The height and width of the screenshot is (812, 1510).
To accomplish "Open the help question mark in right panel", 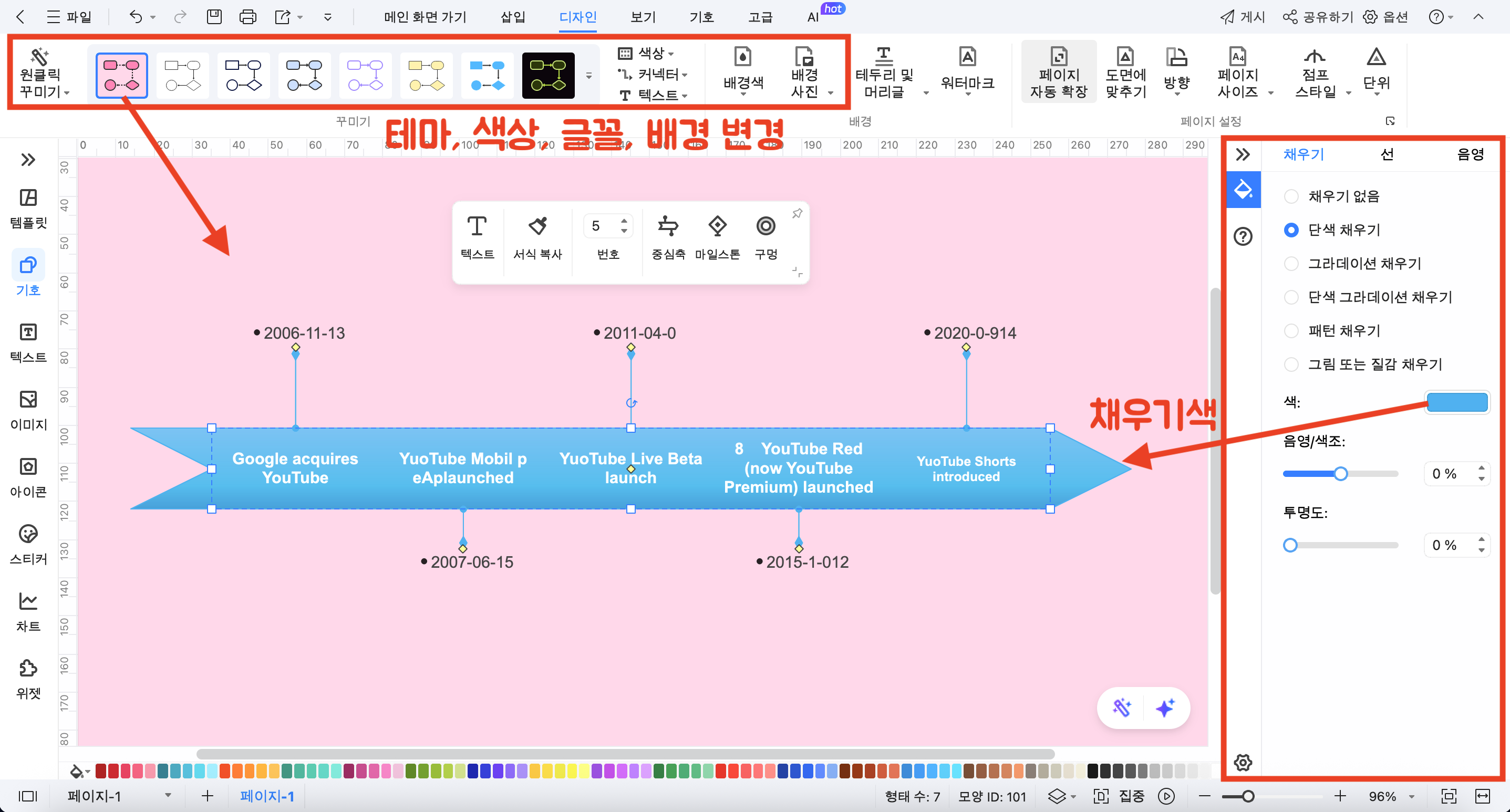I will [1243, 236].
